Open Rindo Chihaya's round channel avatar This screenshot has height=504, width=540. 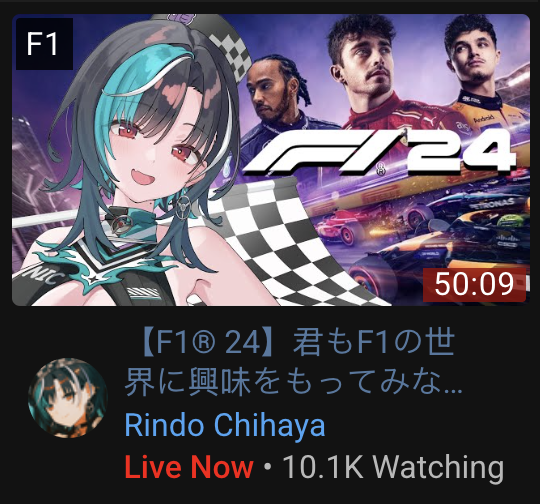click(68, 398)
